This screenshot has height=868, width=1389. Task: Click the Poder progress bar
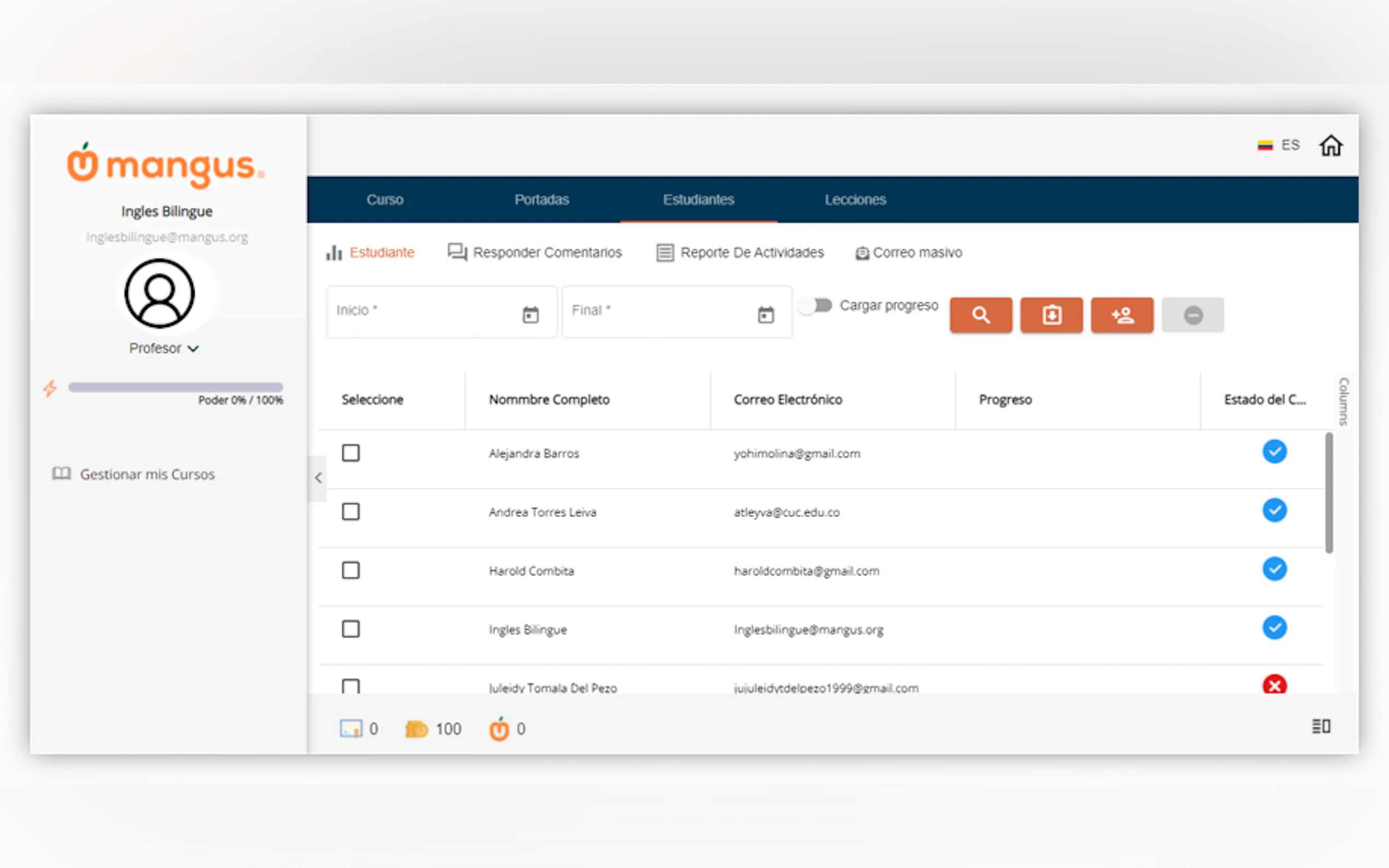[175, 387]
